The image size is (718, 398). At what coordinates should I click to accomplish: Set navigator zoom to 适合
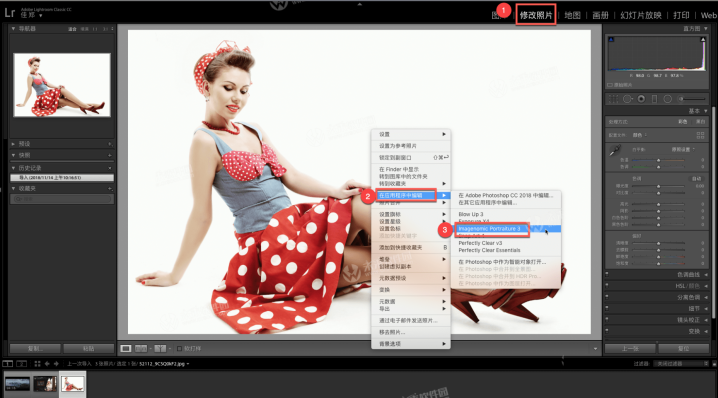(x=72, y=29)
